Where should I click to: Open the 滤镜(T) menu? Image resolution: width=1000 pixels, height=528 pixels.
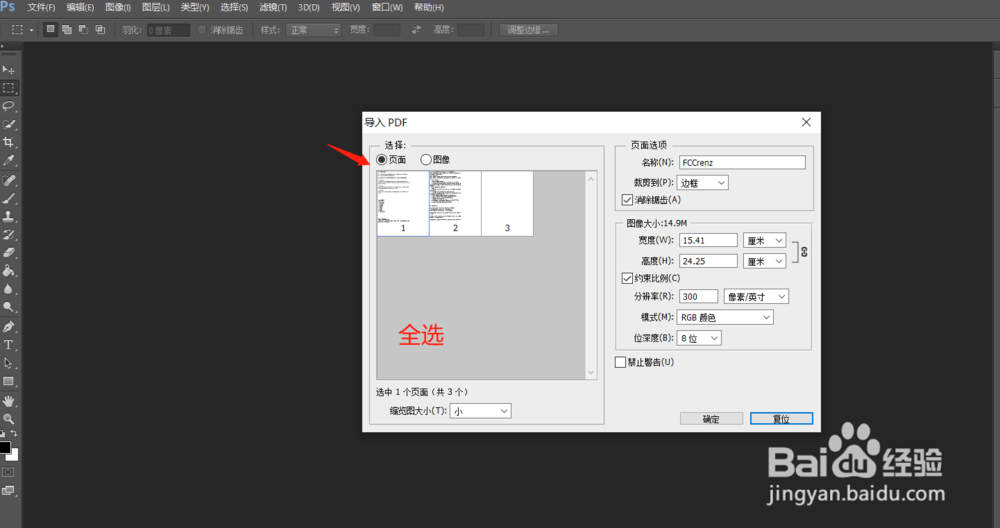[273, 8]
